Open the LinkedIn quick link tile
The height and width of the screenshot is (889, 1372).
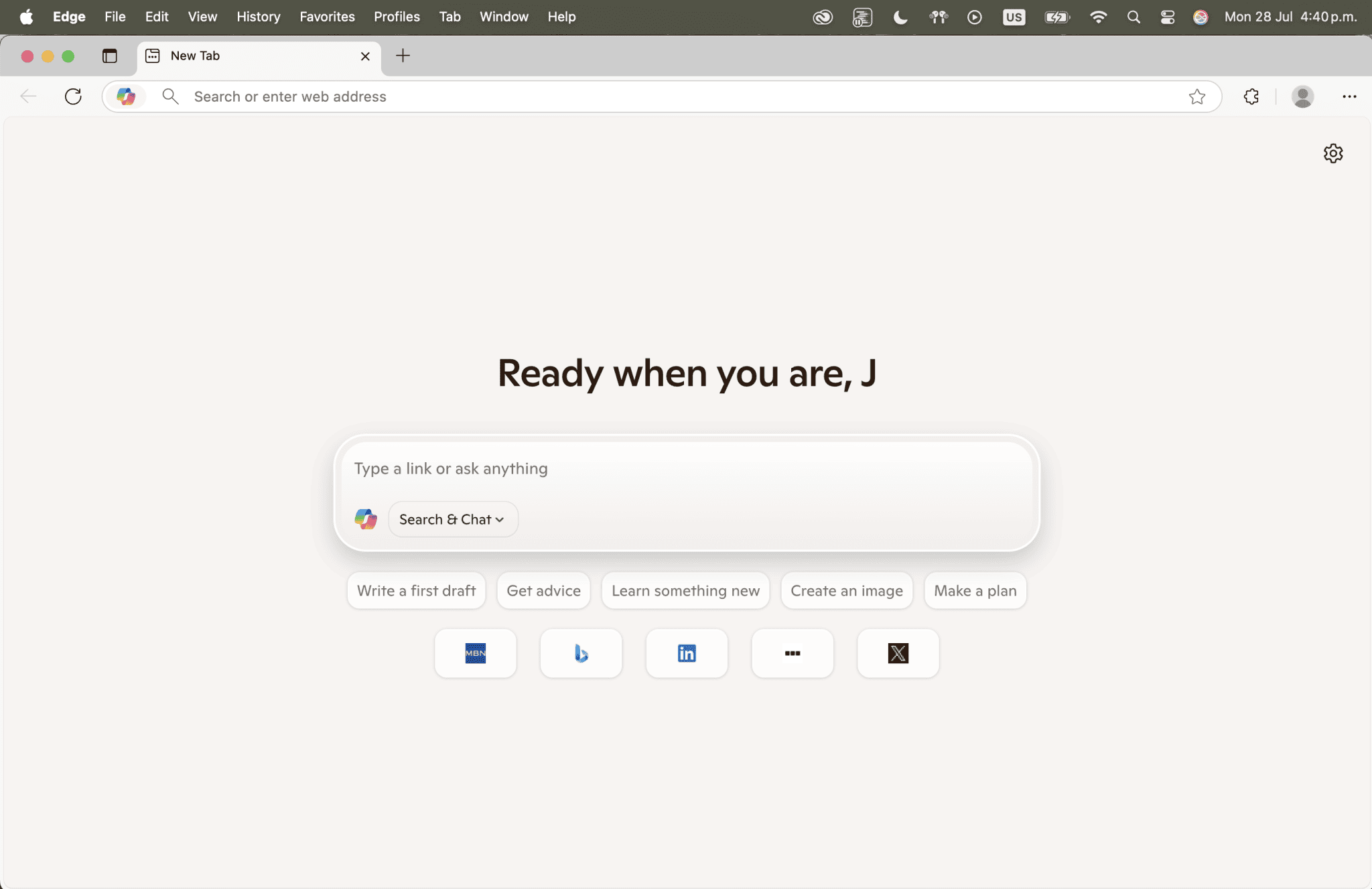[x=687, y=653]
